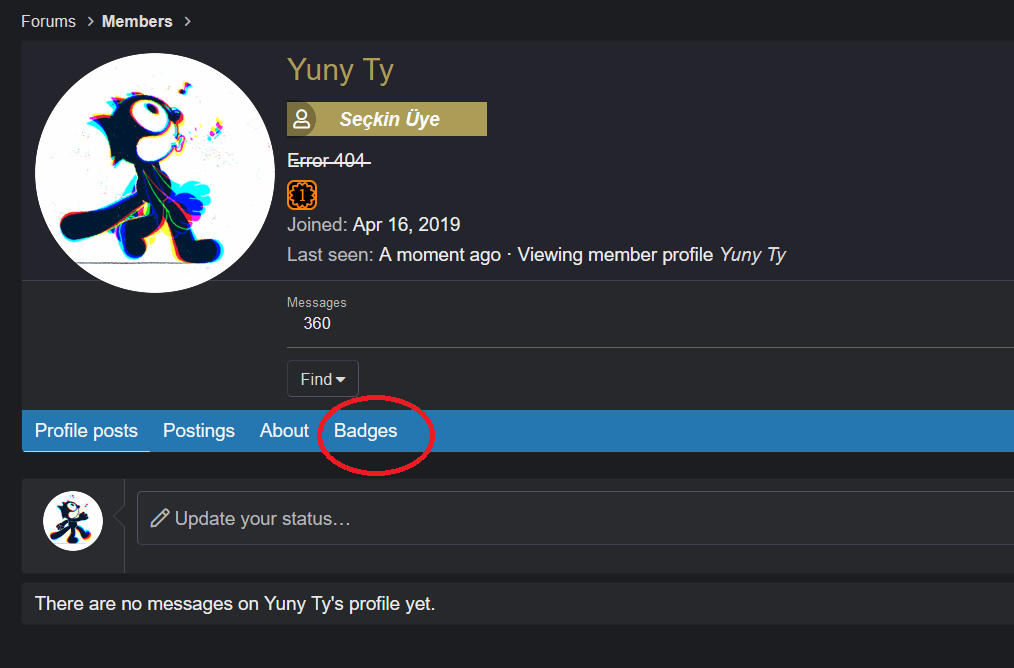Click the Messages label above the count
This screenshot has width=1014, height=668.
click(x=317, y=303)
